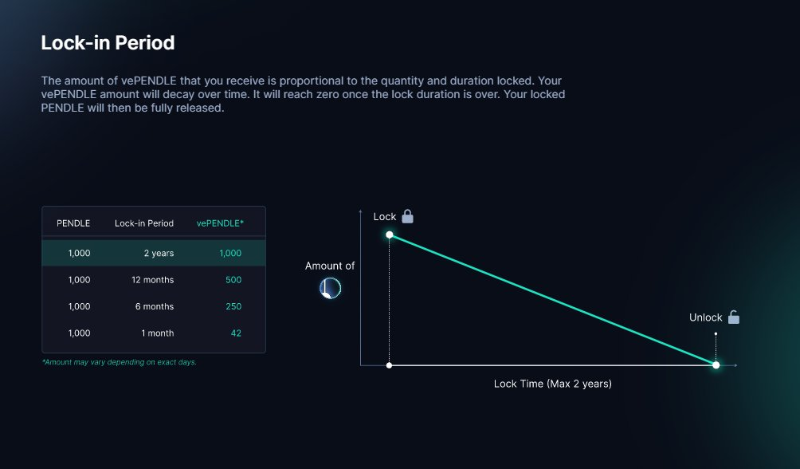The image size is (800, 469).
Task: Click the PENDLE column header
Action: point(73,224)
